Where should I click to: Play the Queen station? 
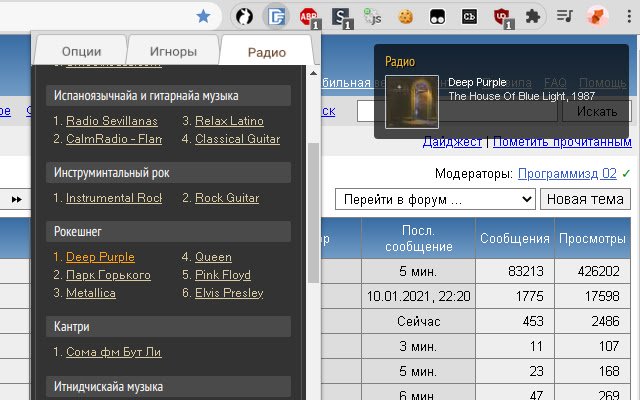pos(213,257)
